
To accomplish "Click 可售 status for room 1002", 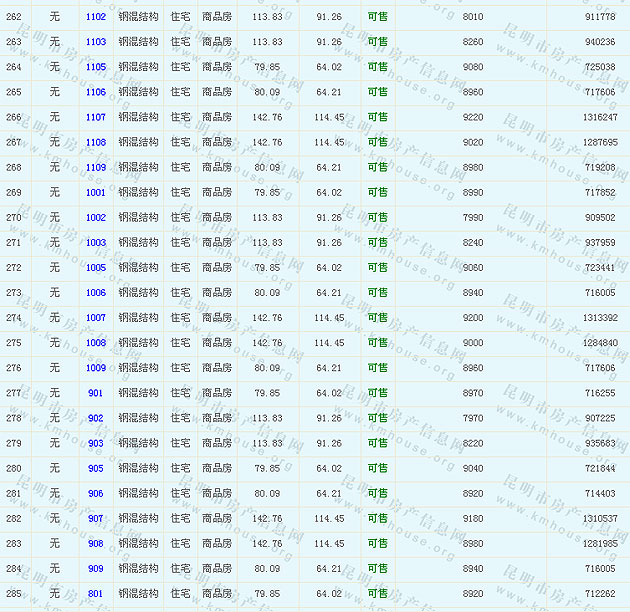I will 377,217.
